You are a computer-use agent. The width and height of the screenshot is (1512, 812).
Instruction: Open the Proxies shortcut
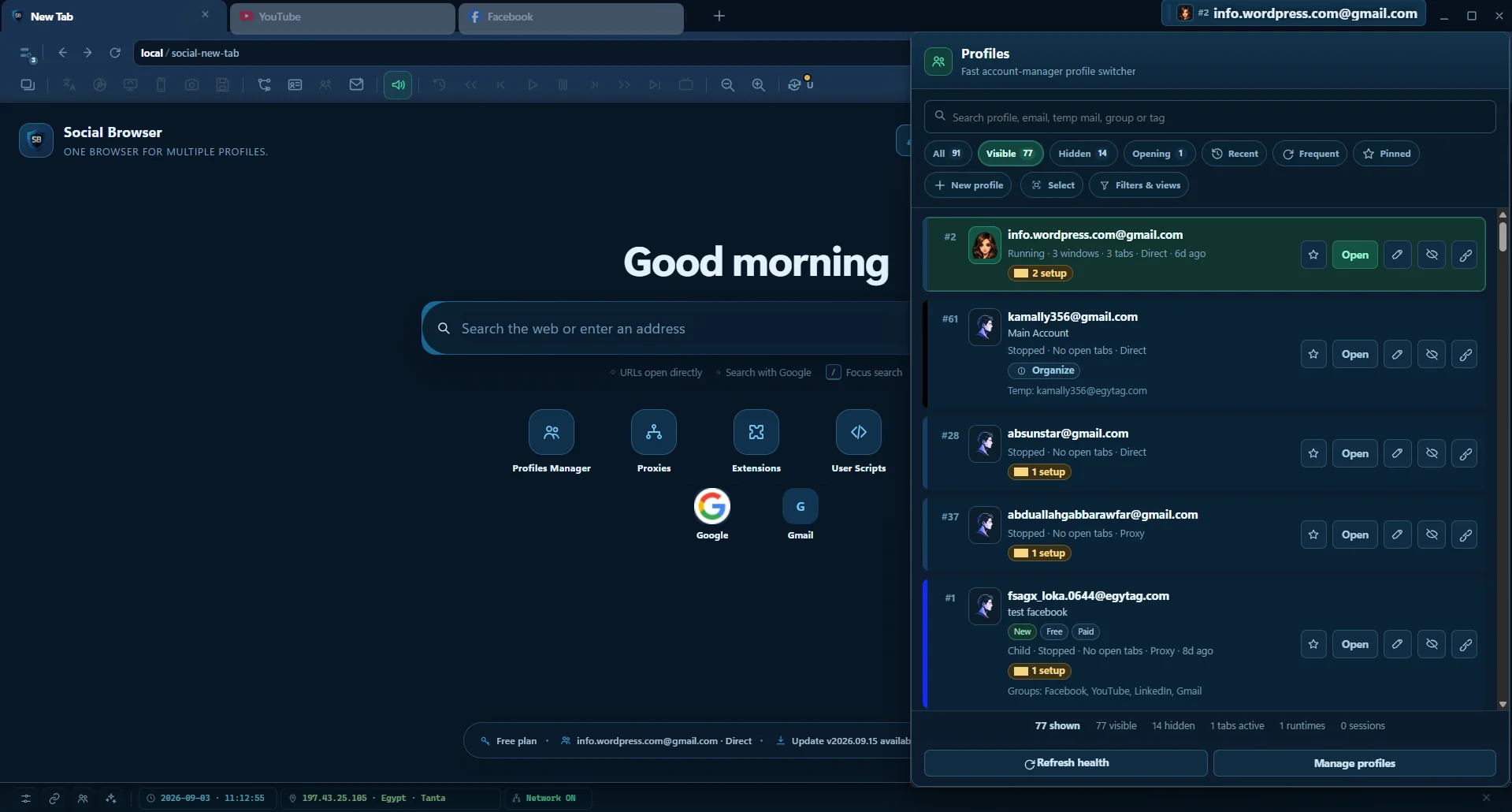click(654, 441)
